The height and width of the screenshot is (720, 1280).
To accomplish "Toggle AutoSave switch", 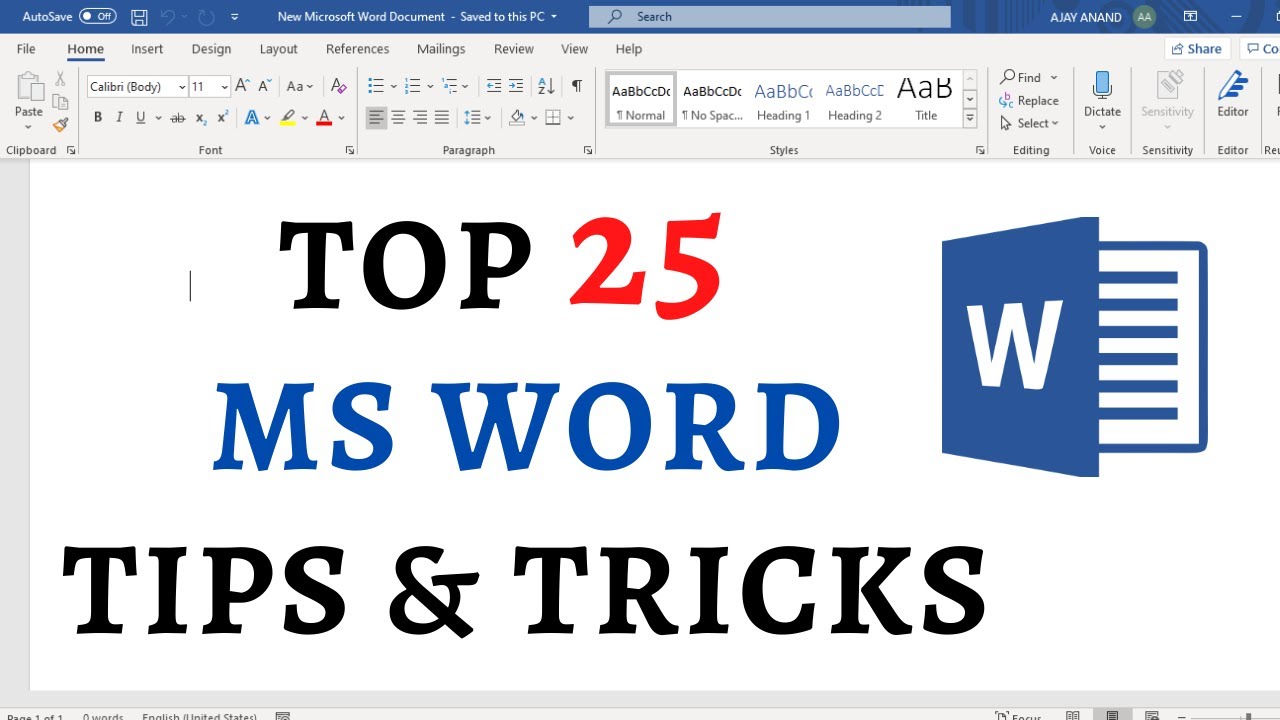I will click(97, 17).
